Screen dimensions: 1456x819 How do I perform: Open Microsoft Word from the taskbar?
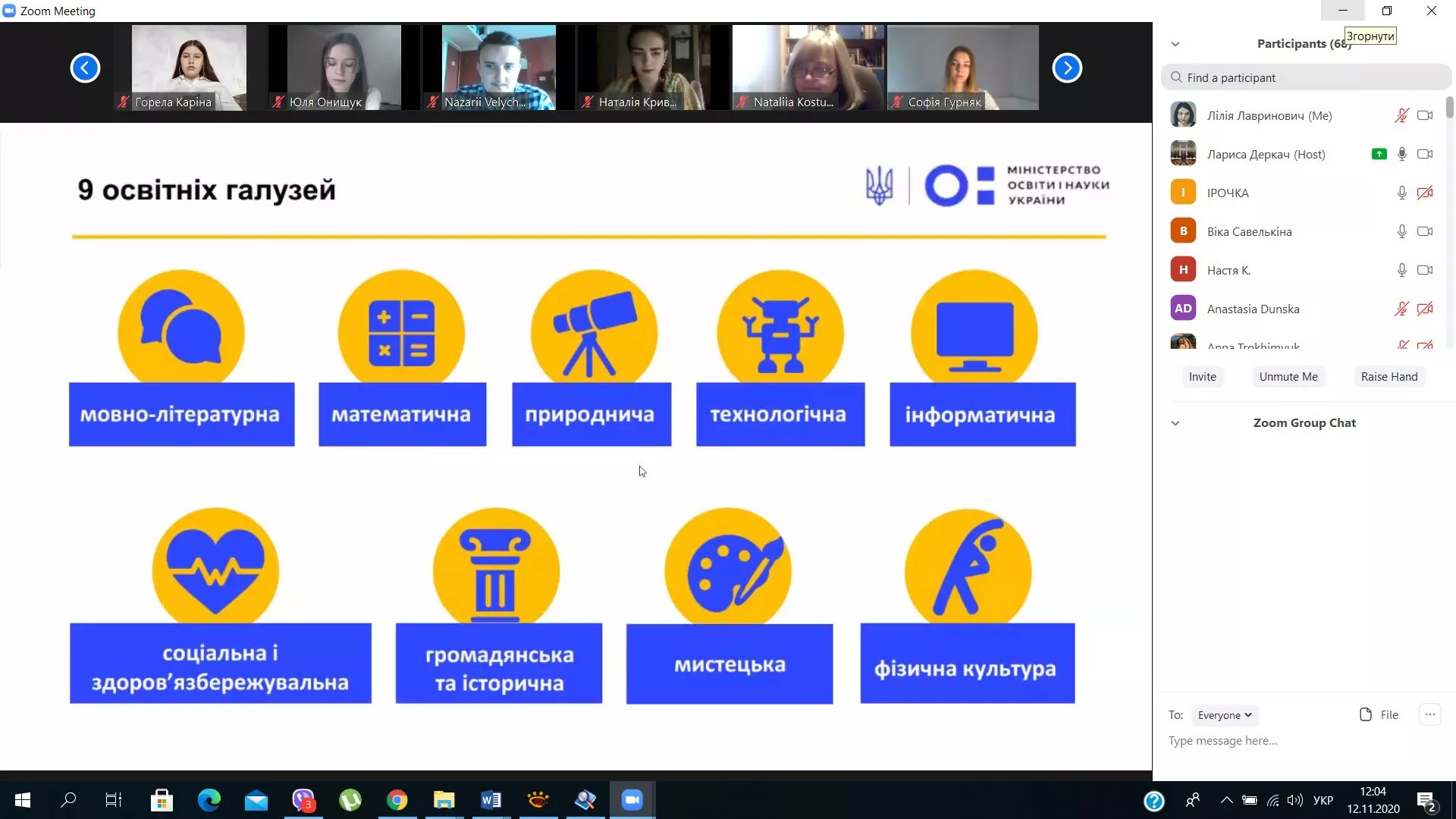491,799
